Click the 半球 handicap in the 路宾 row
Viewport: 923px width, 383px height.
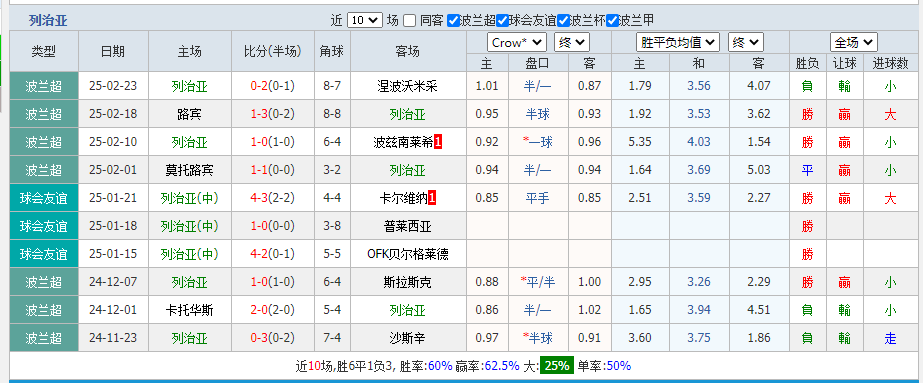pos(538,114)
